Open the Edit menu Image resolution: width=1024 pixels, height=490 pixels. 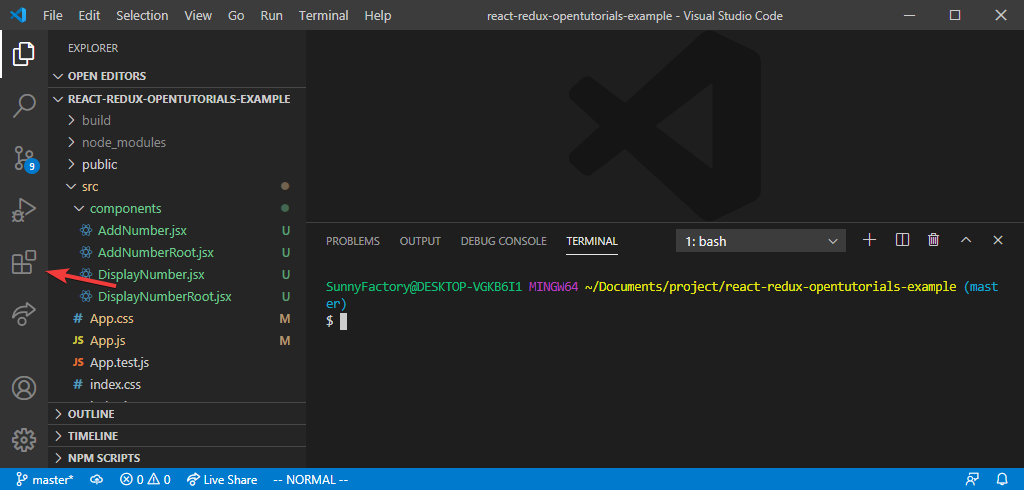89,15
